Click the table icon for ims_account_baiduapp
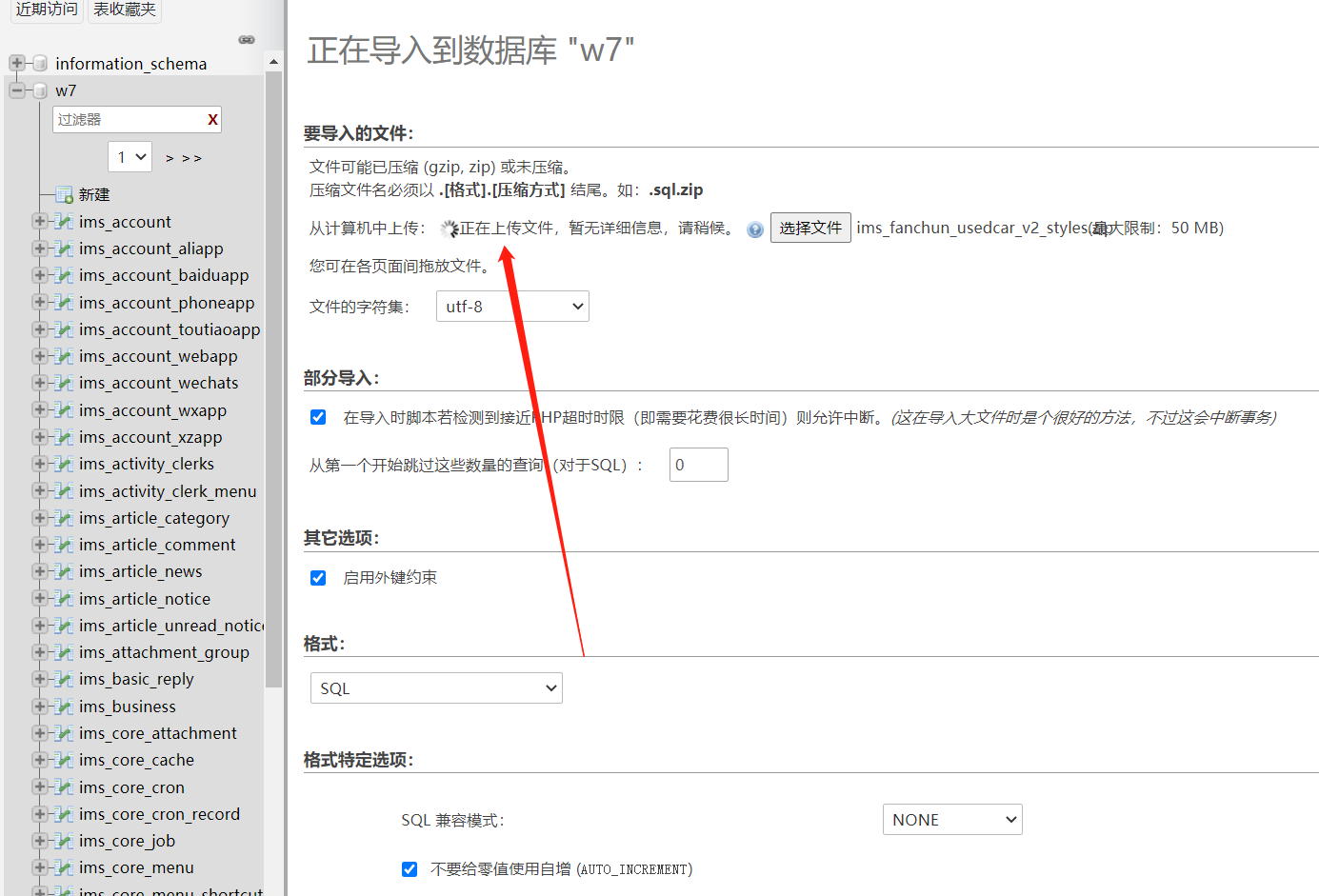 click(65, 275)
